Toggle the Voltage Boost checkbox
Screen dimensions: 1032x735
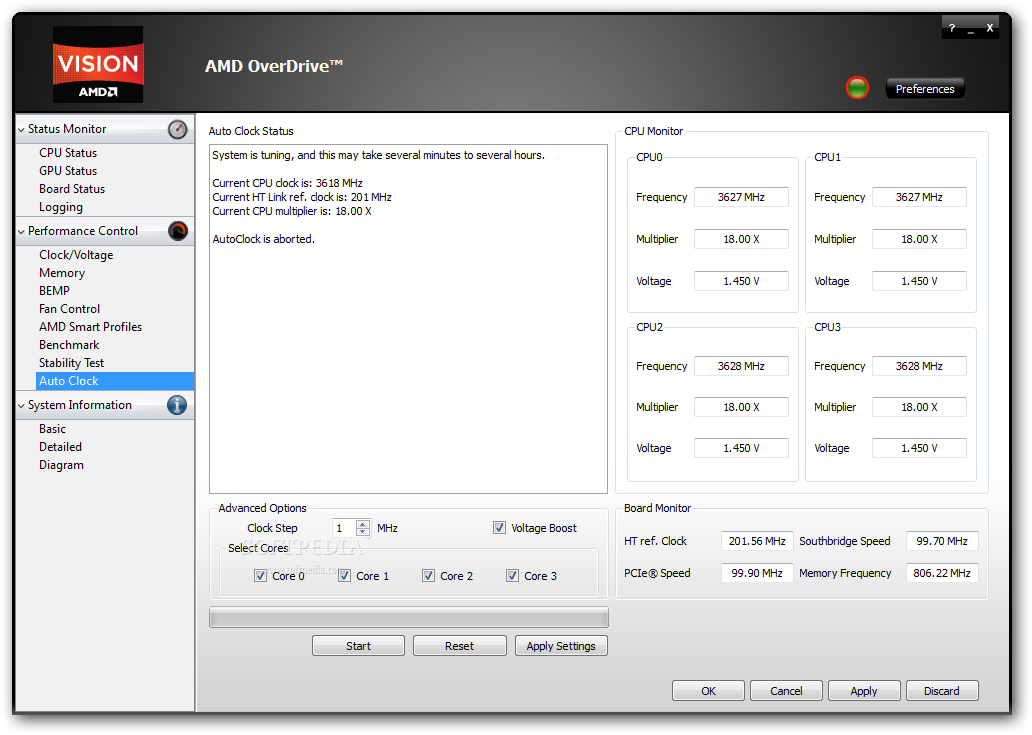[500, 528]
